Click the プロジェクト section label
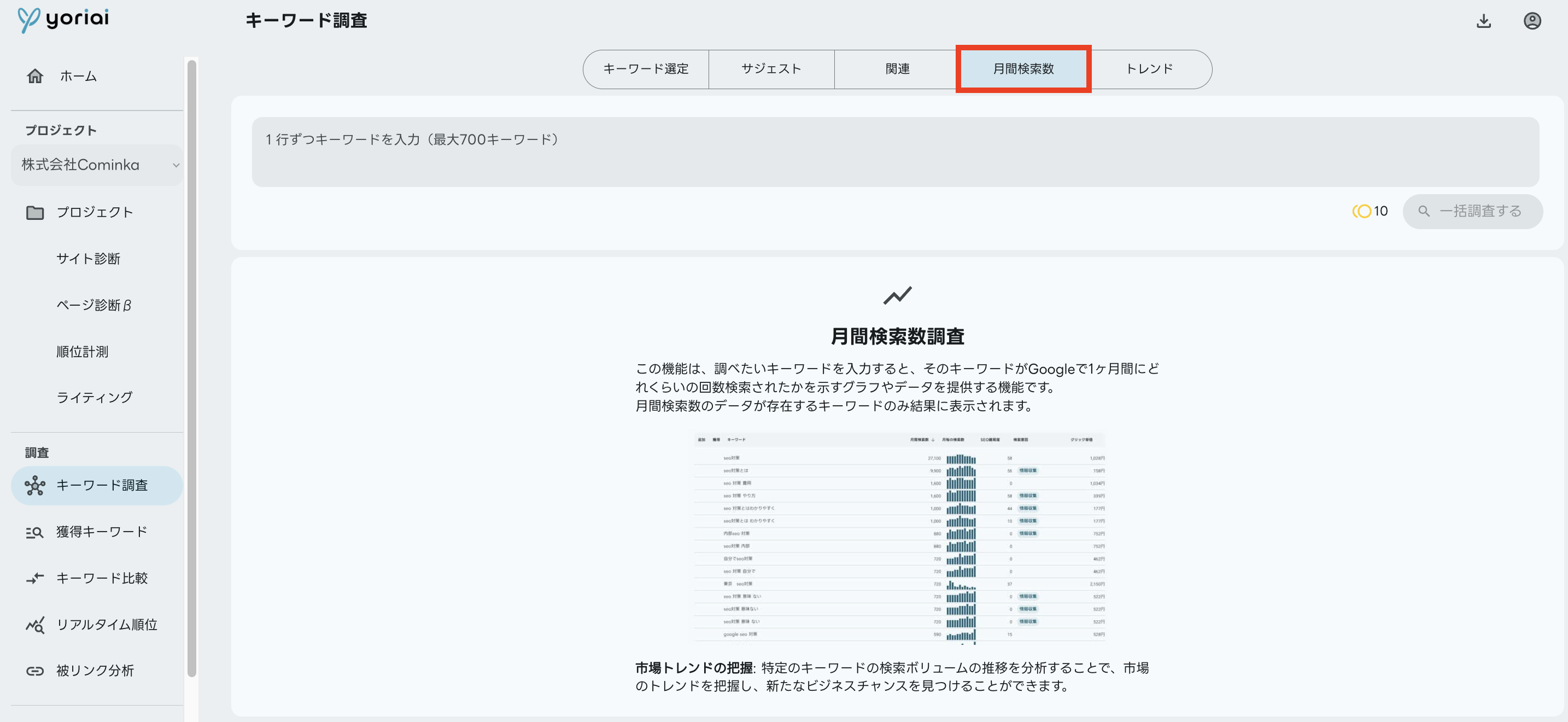This screenshot has height=722, width=1568. [x=61, y=130]
